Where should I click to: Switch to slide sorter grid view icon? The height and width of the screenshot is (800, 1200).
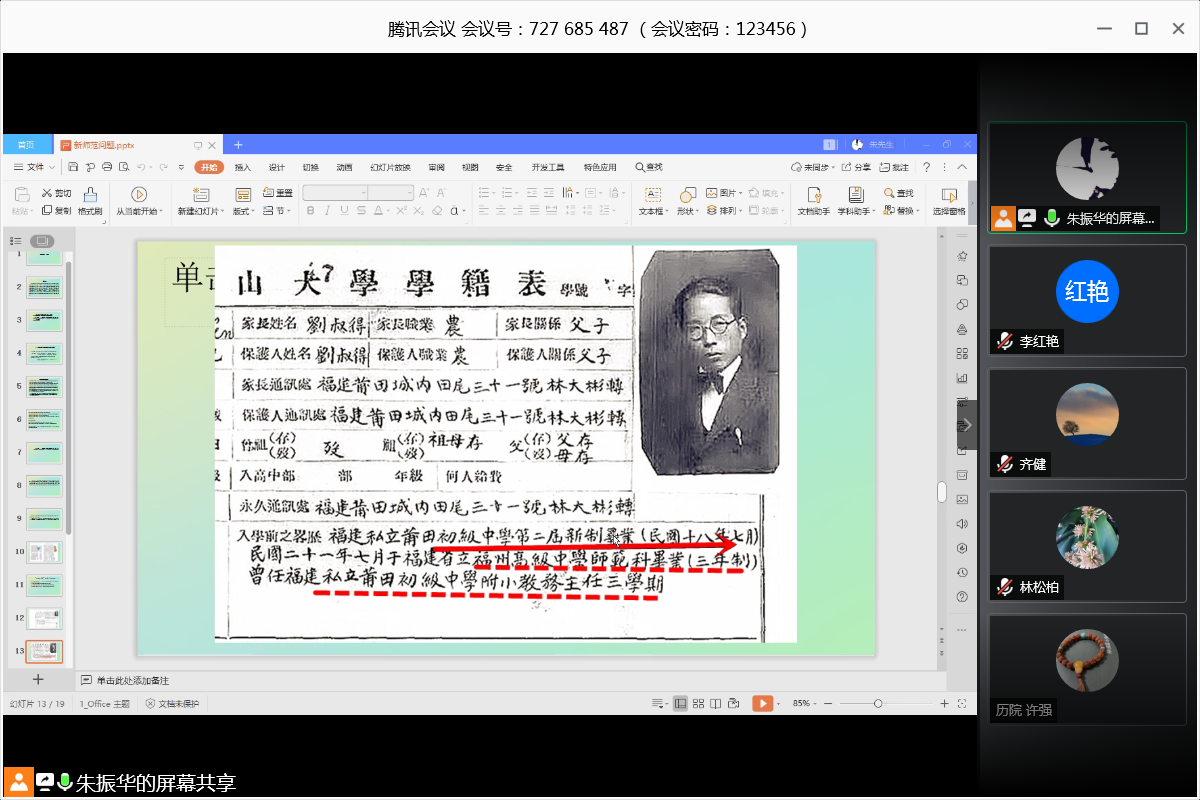[x=698, y=704]
